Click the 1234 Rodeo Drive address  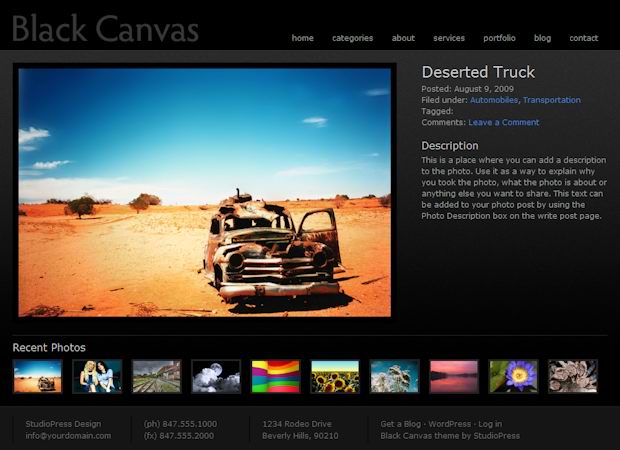coord(297,424)
